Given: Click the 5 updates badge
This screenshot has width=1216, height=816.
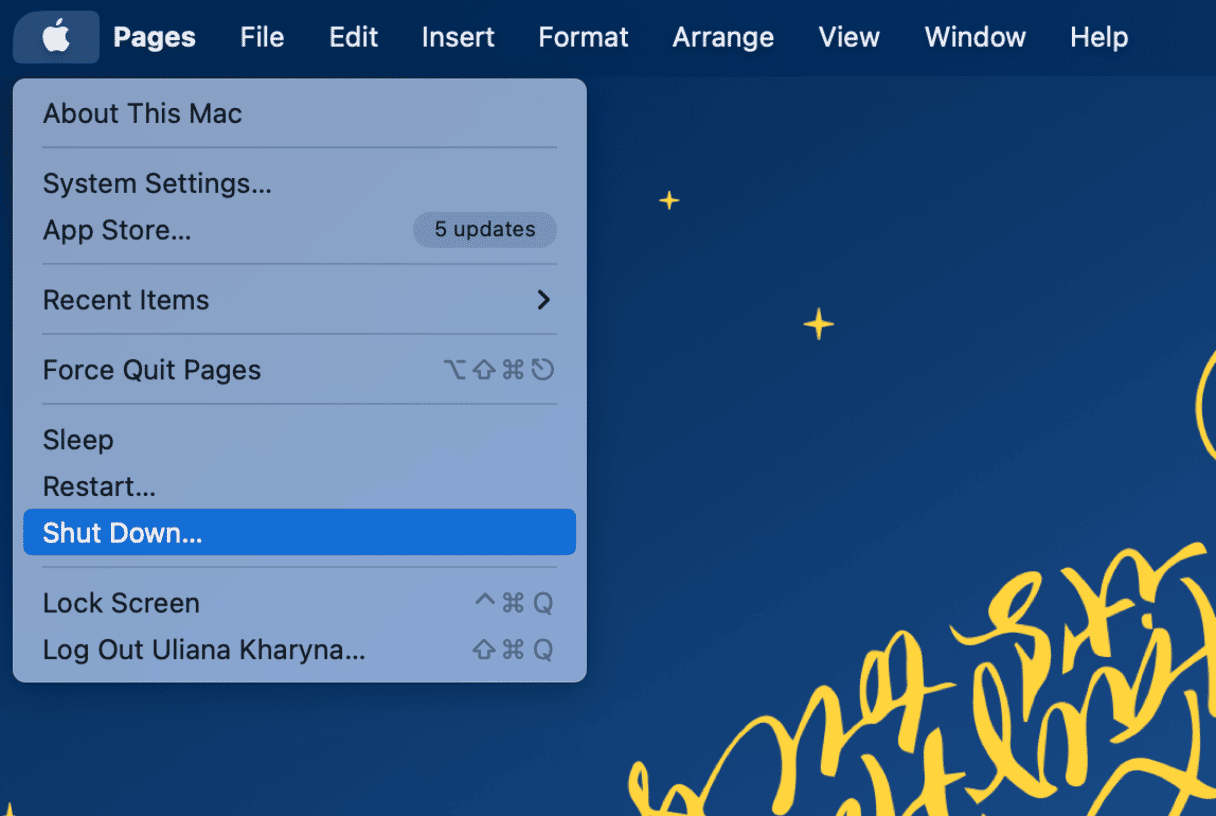Looking at the screenshot, I should [x=485, y=230].
